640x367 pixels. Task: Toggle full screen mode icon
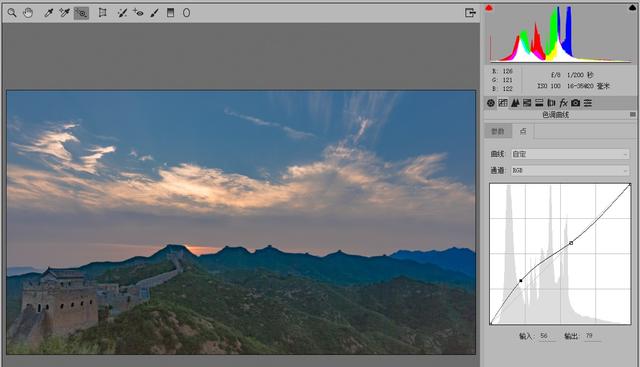(x=470, y=13)
